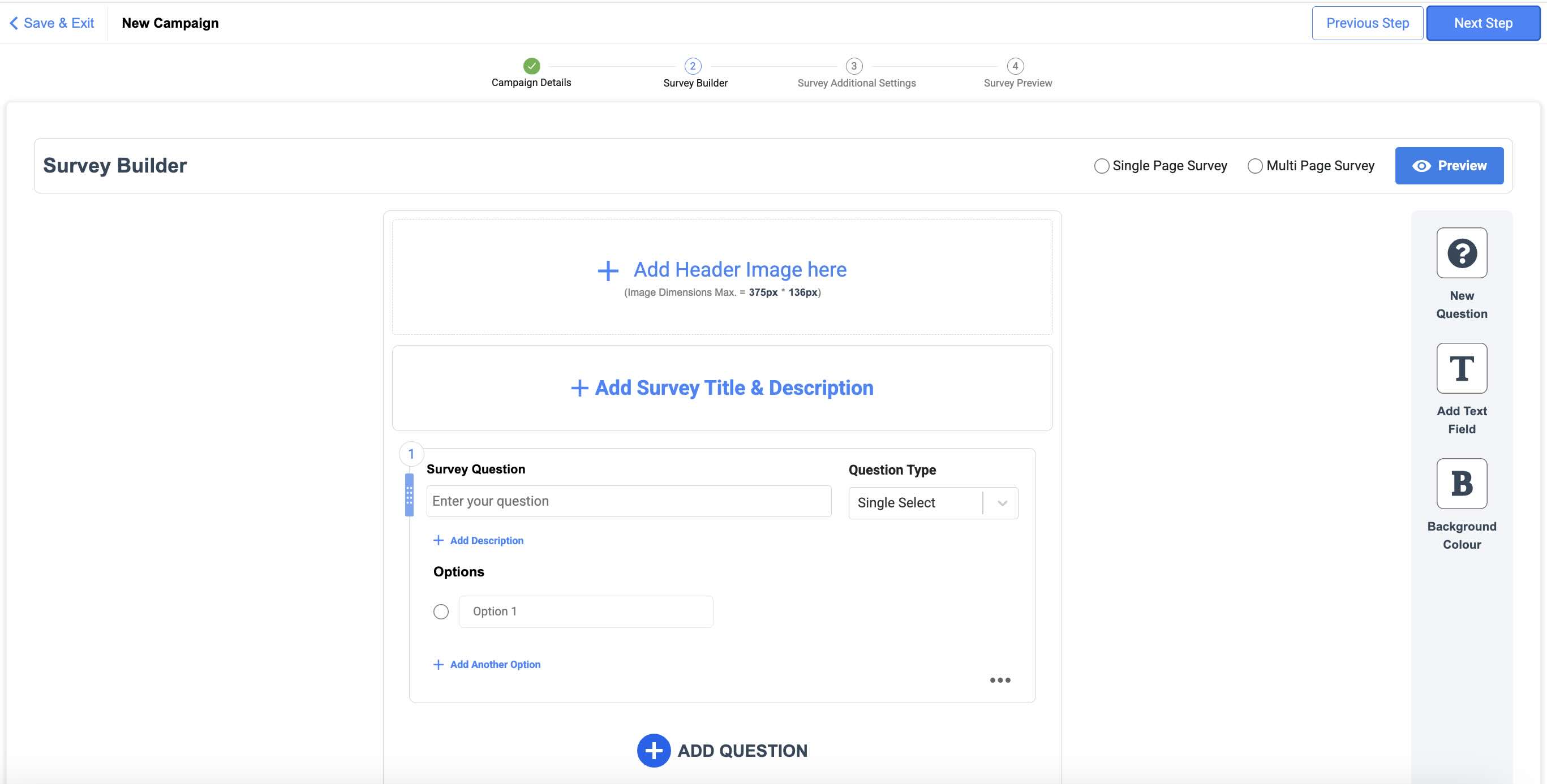Expand Add Survey Title & Description section
Viewport: 1547px width, 784px height.
click(721, 388)
